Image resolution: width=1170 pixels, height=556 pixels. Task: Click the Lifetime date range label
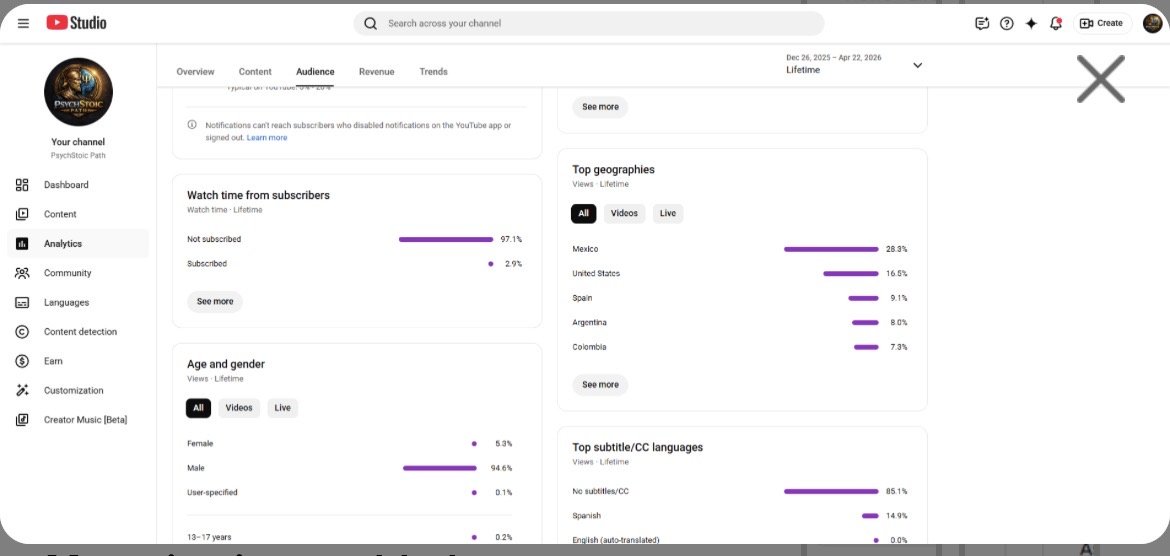click(803, 70)
